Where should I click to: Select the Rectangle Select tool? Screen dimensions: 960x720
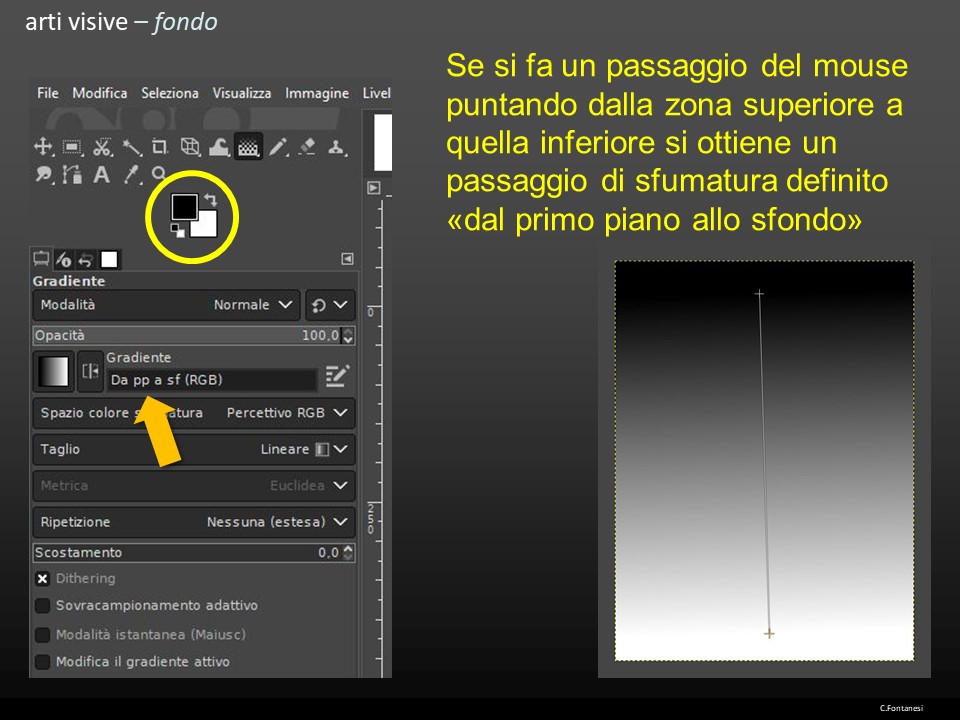[x=72, y=147]
